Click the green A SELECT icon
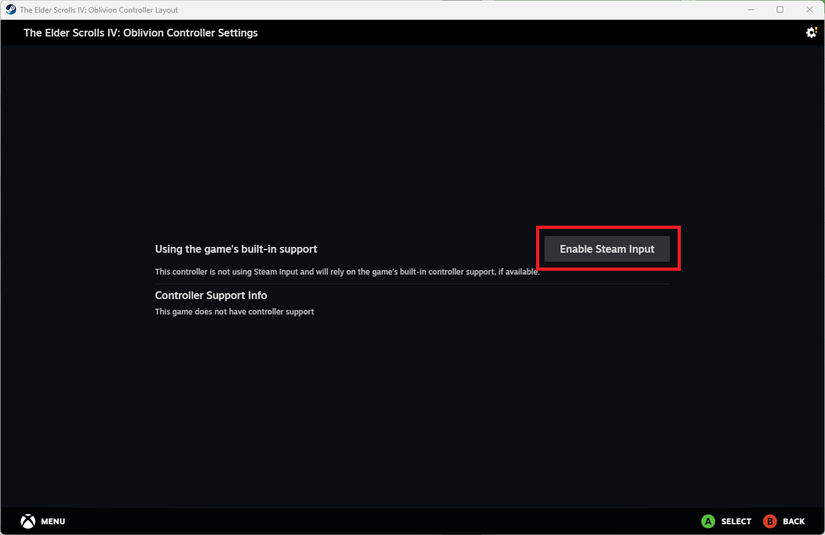Viewport: 825px width, 535px height. click(708, 521)
